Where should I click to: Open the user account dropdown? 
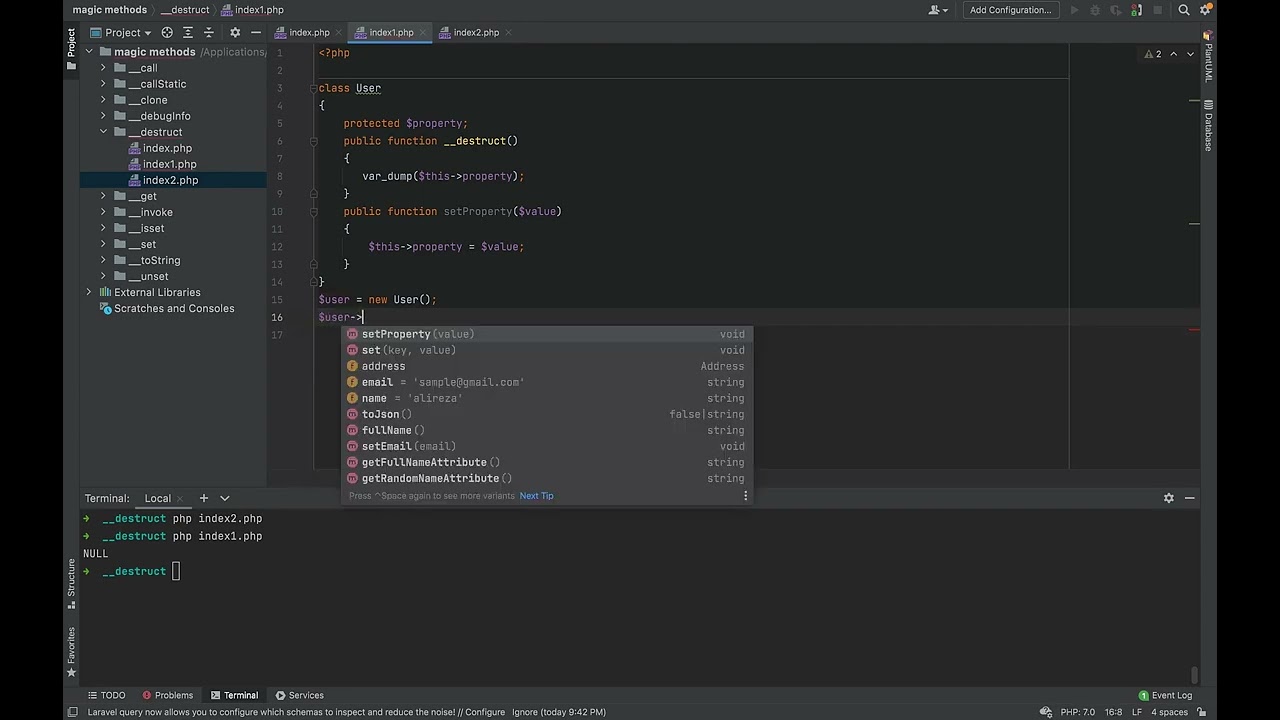click(938, 10)
